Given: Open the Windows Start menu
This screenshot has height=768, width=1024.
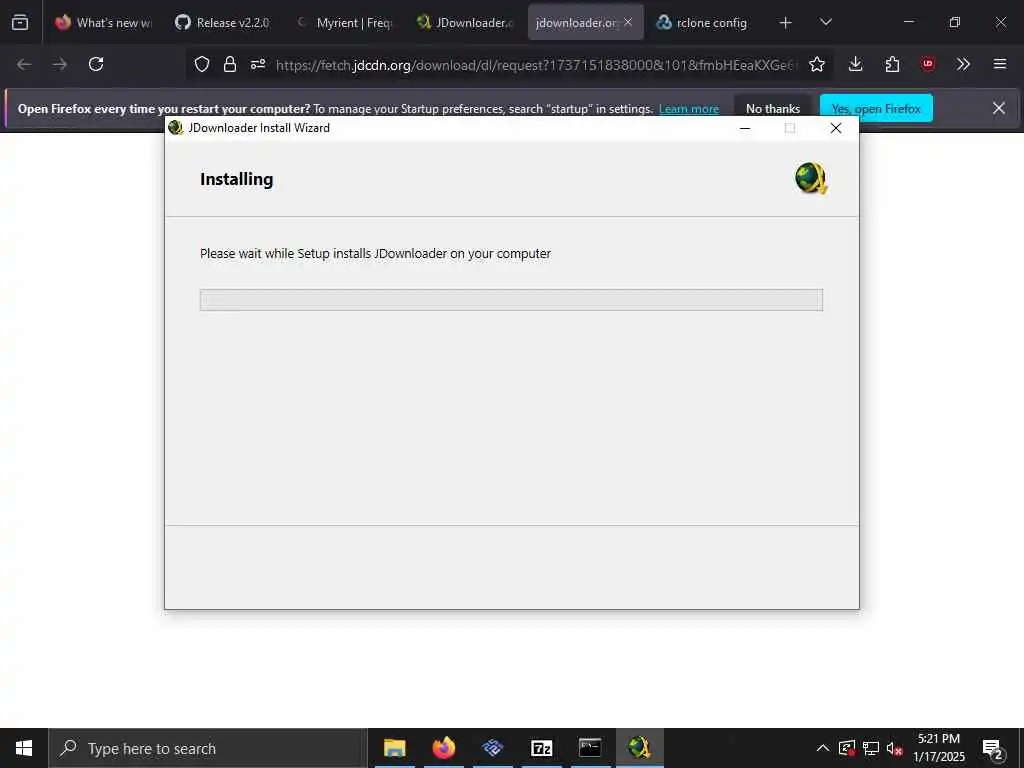Looking at the screenshot, I should [24, 748].
